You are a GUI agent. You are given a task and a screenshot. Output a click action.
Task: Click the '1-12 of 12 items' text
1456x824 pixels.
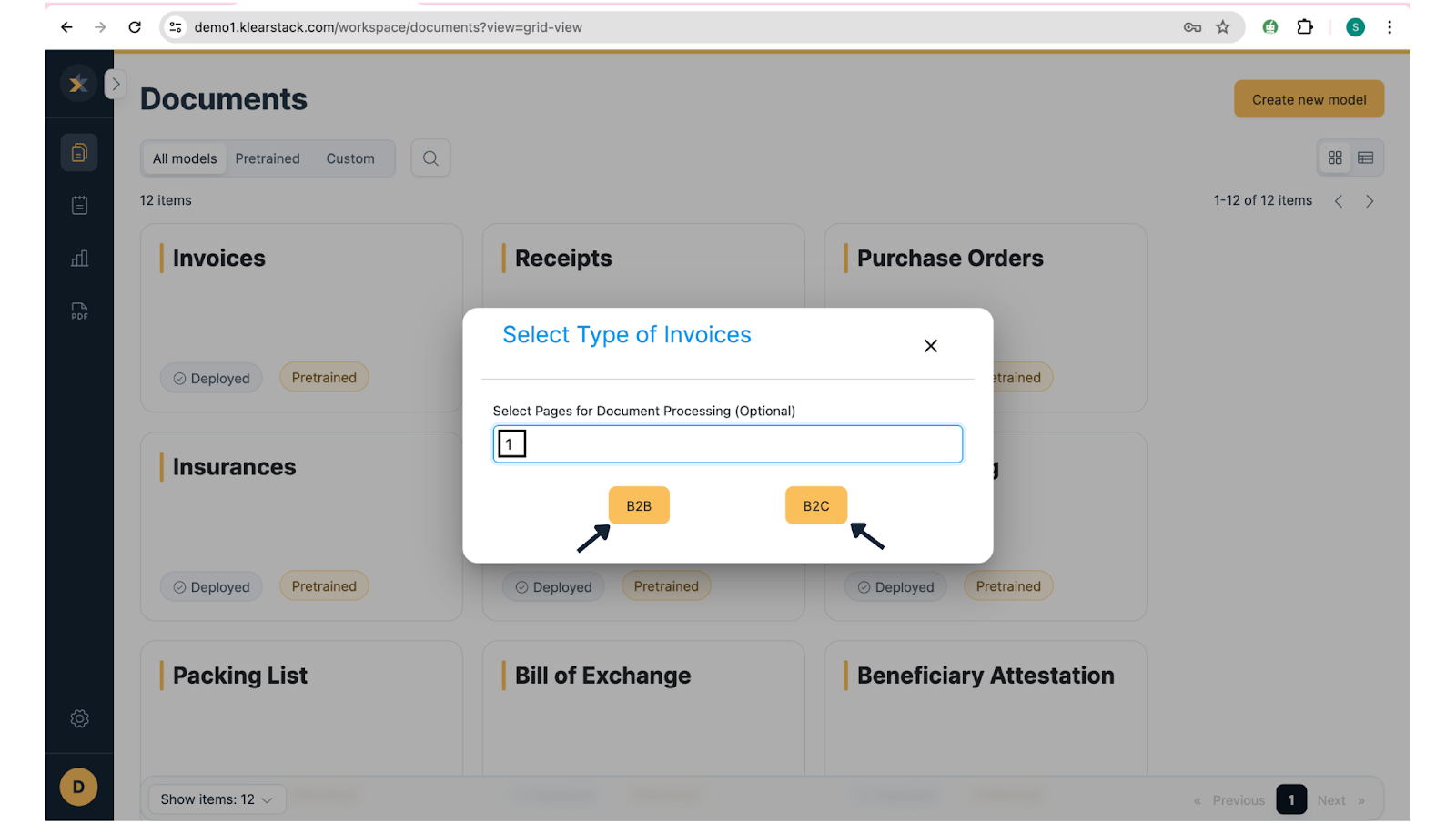click(x=1263, y=200)
